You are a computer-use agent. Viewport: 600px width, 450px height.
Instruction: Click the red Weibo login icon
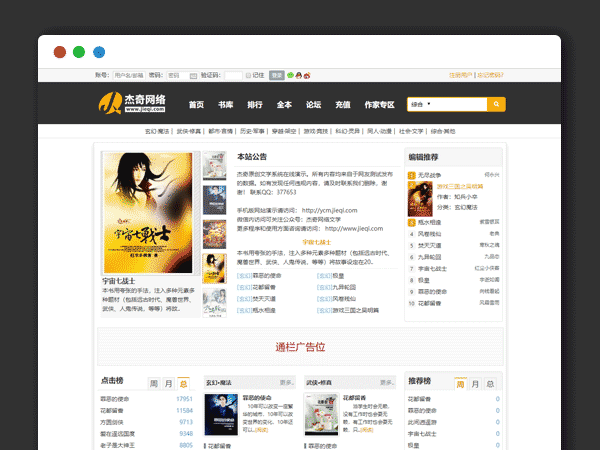[x=305, y=75]
